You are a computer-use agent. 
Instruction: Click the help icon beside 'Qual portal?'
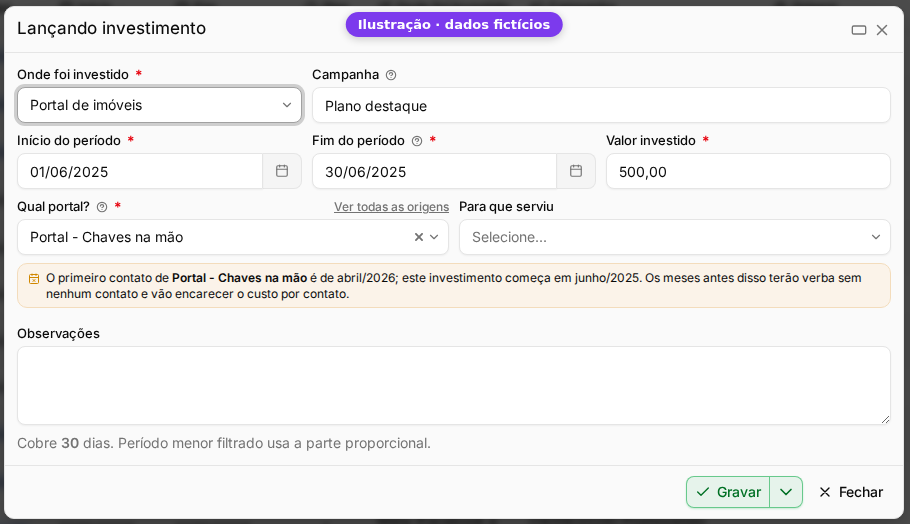(x=102, y=207)
